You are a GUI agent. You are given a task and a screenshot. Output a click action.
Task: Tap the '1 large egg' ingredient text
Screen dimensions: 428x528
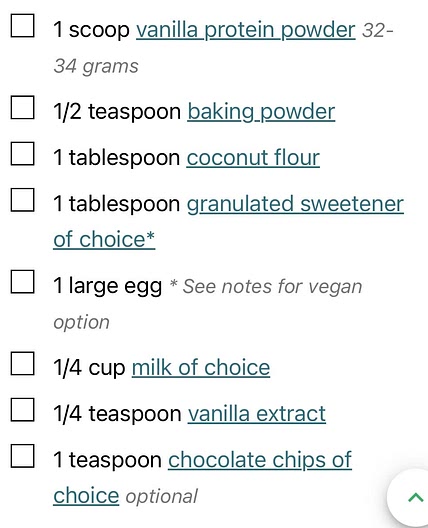pos(107,287)
